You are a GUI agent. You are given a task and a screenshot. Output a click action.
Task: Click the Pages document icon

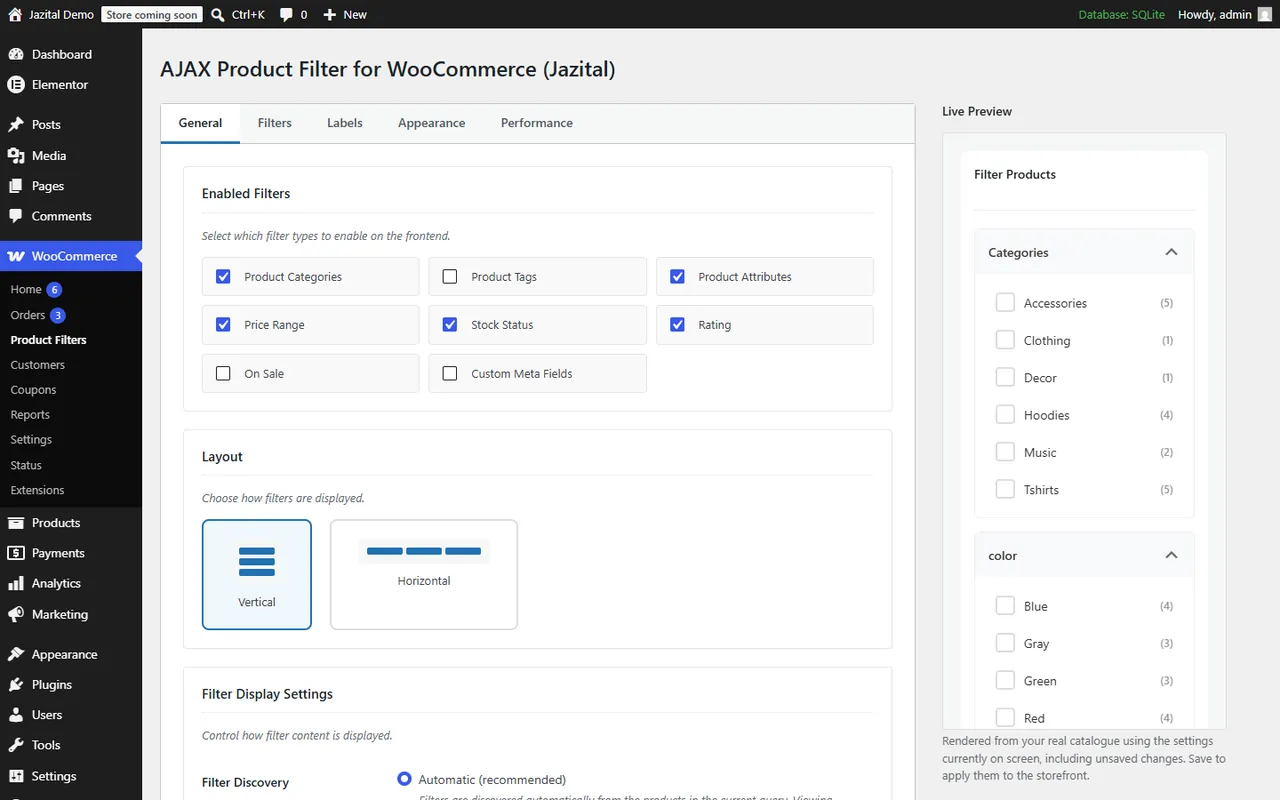[16, 186]
